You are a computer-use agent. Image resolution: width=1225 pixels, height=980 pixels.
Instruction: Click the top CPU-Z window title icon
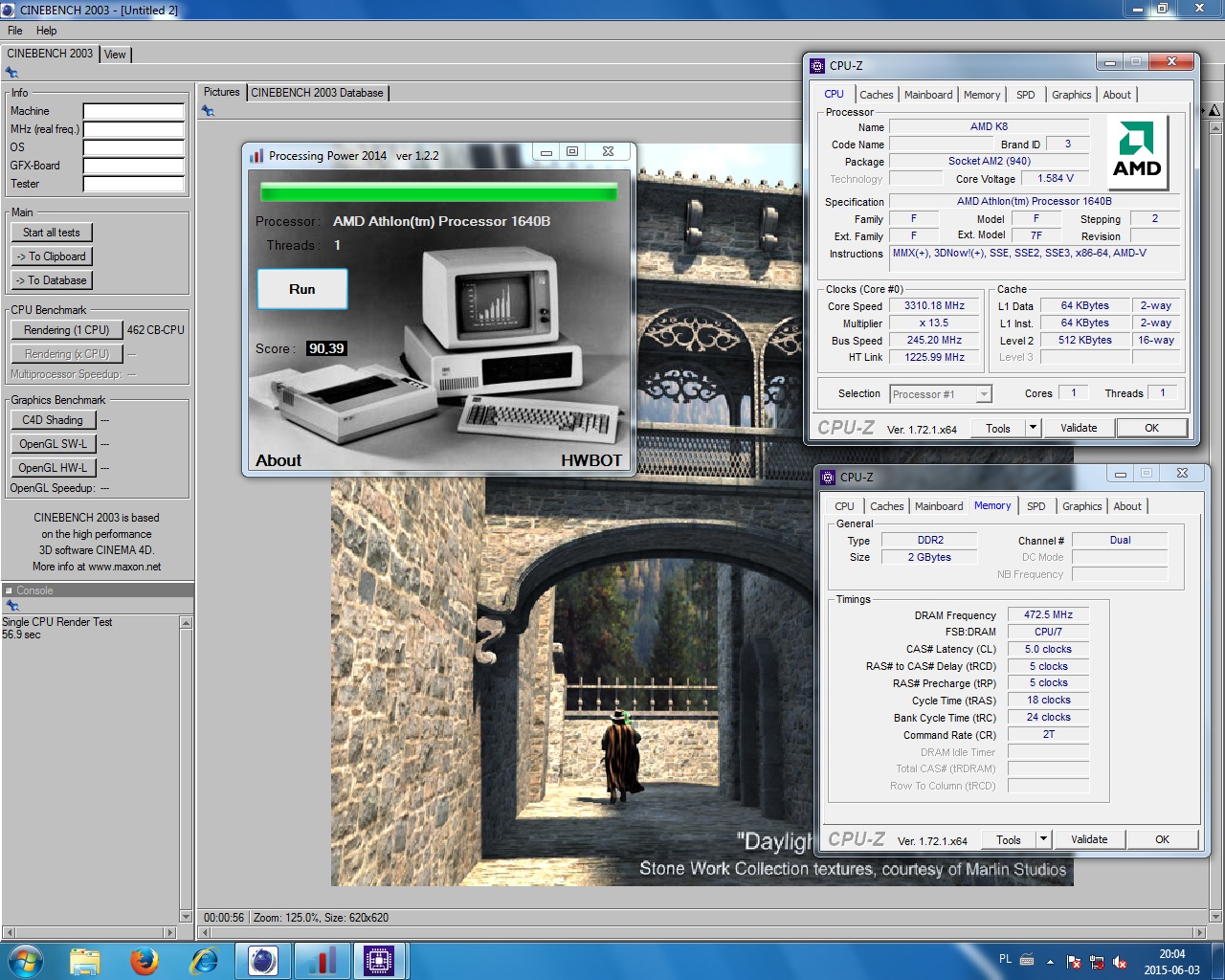point(816,66)
